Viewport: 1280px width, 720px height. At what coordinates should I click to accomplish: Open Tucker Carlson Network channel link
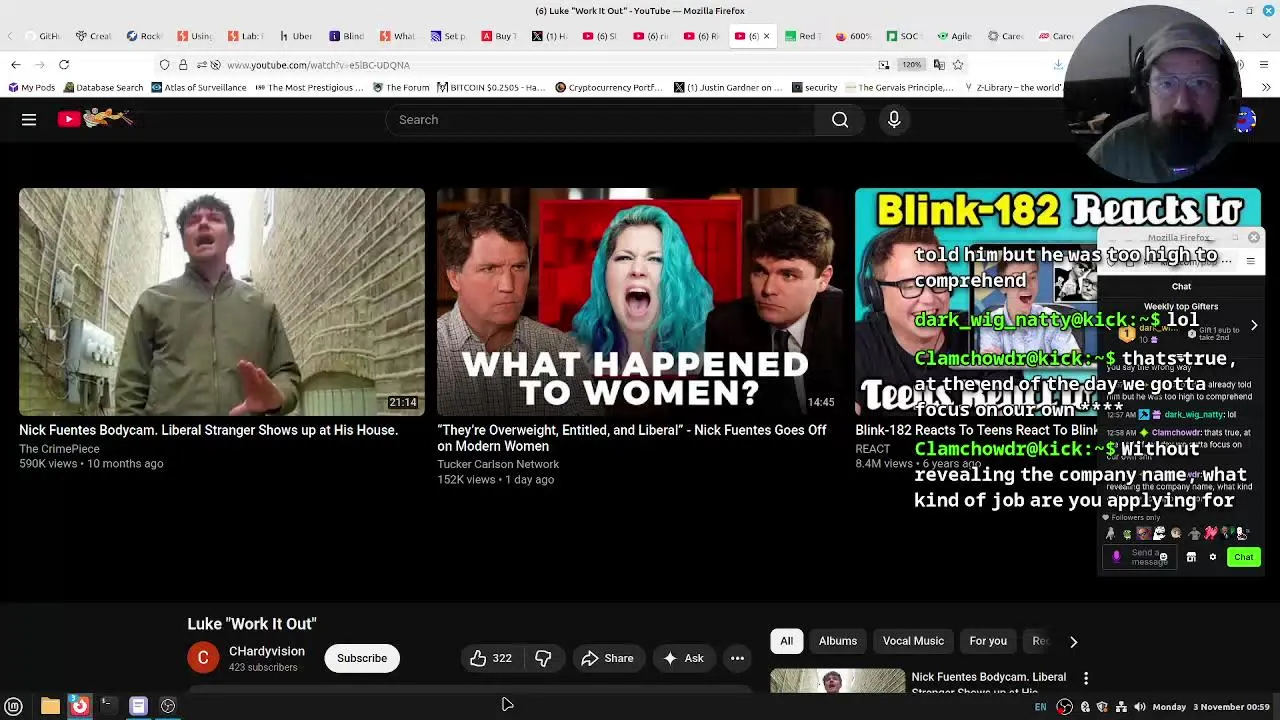point(498,464)
